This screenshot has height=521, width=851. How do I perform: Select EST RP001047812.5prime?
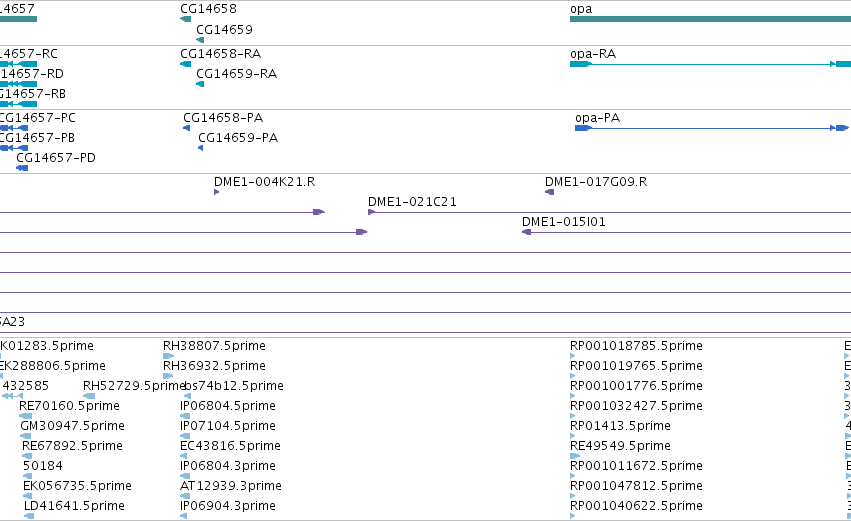[x=636, y=486]
